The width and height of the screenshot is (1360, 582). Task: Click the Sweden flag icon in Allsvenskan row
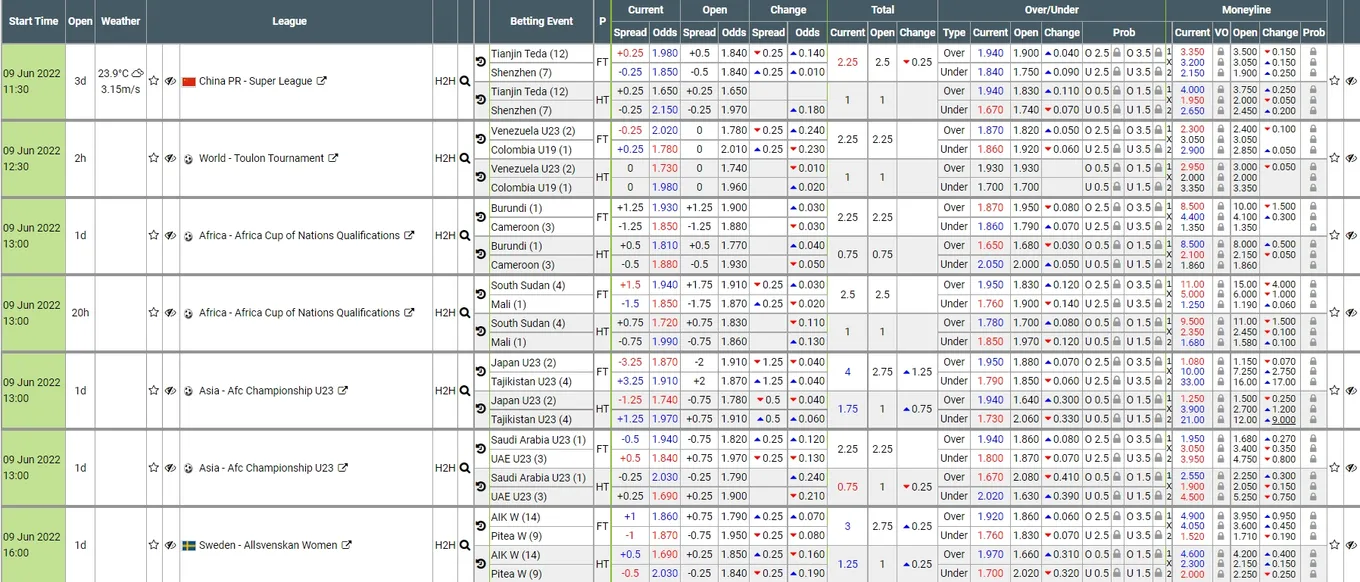click(188, 545)
